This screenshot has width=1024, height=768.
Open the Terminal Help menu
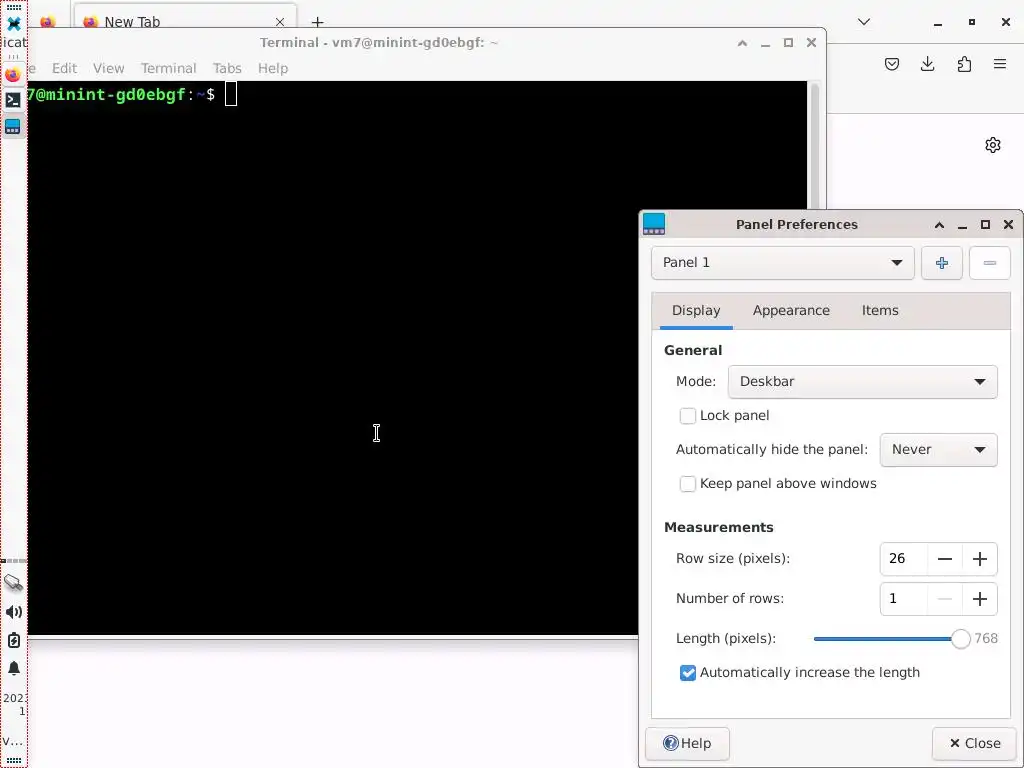[x=272, y=68]
